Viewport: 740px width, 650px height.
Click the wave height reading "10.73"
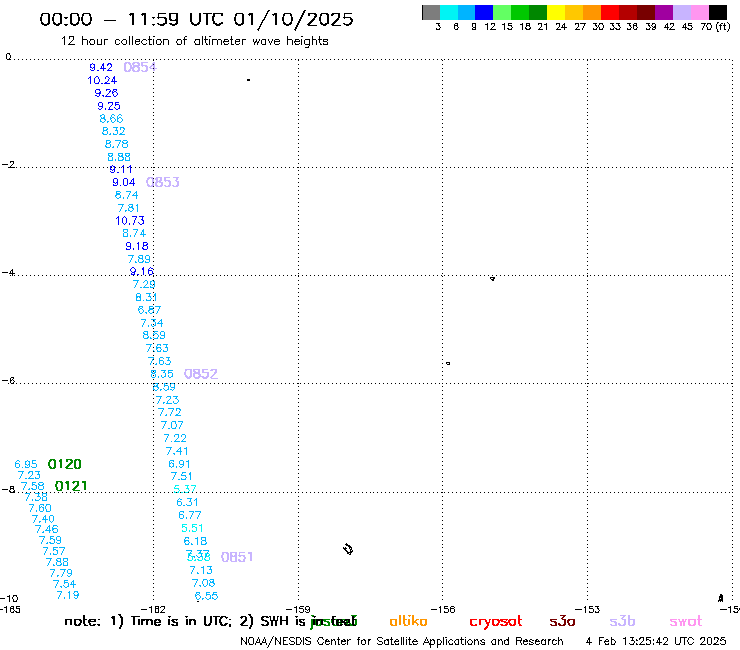tap(130, 220)
